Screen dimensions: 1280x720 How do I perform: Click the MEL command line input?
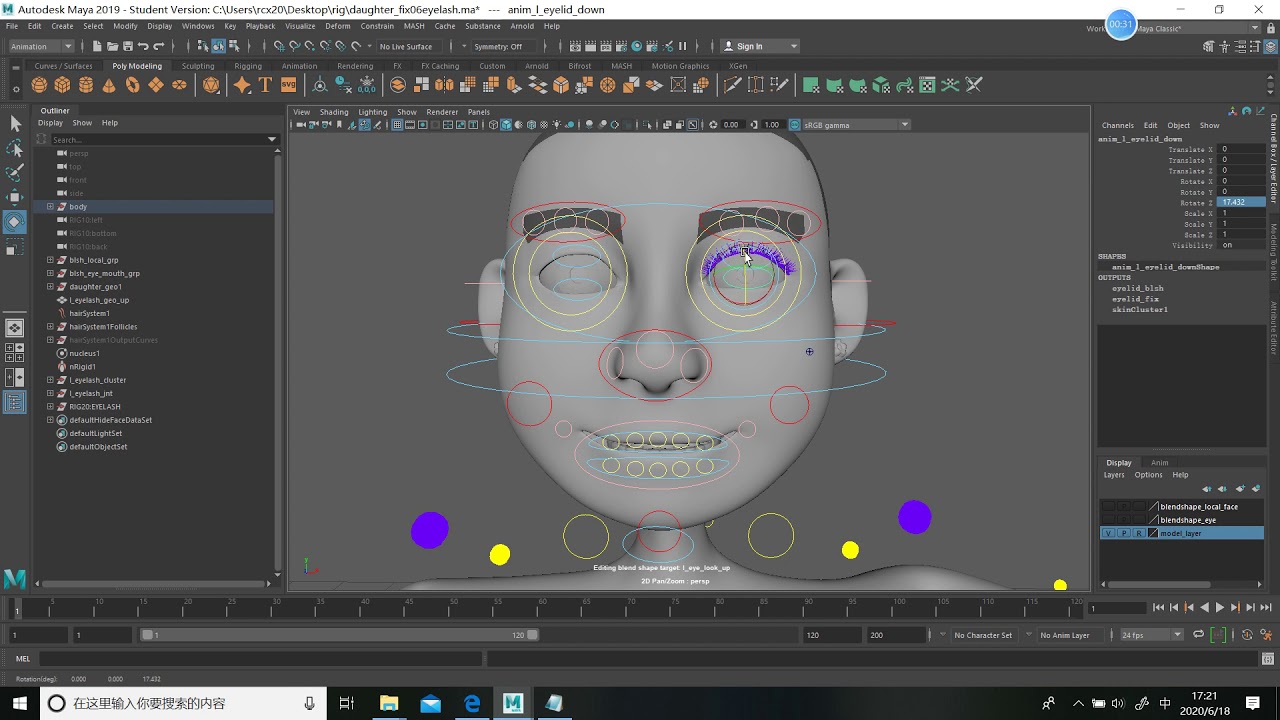[260, 658]
